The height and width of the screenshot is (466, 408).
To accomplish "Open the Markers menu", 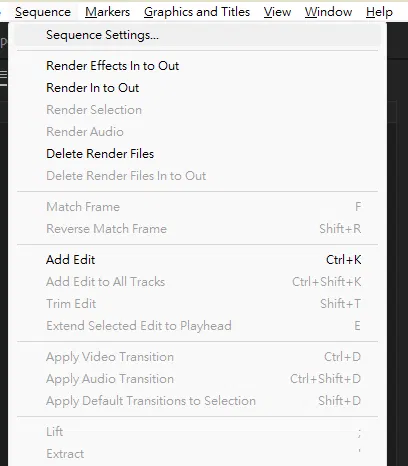I will 107,12.
